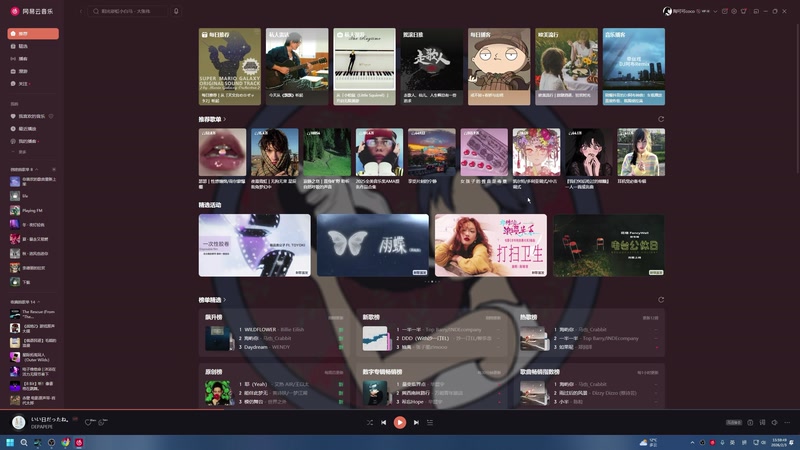This screenshot has width=800, height=450.
Task: Click the NetEase Cloud Music logo
Action: pos(32,11)
